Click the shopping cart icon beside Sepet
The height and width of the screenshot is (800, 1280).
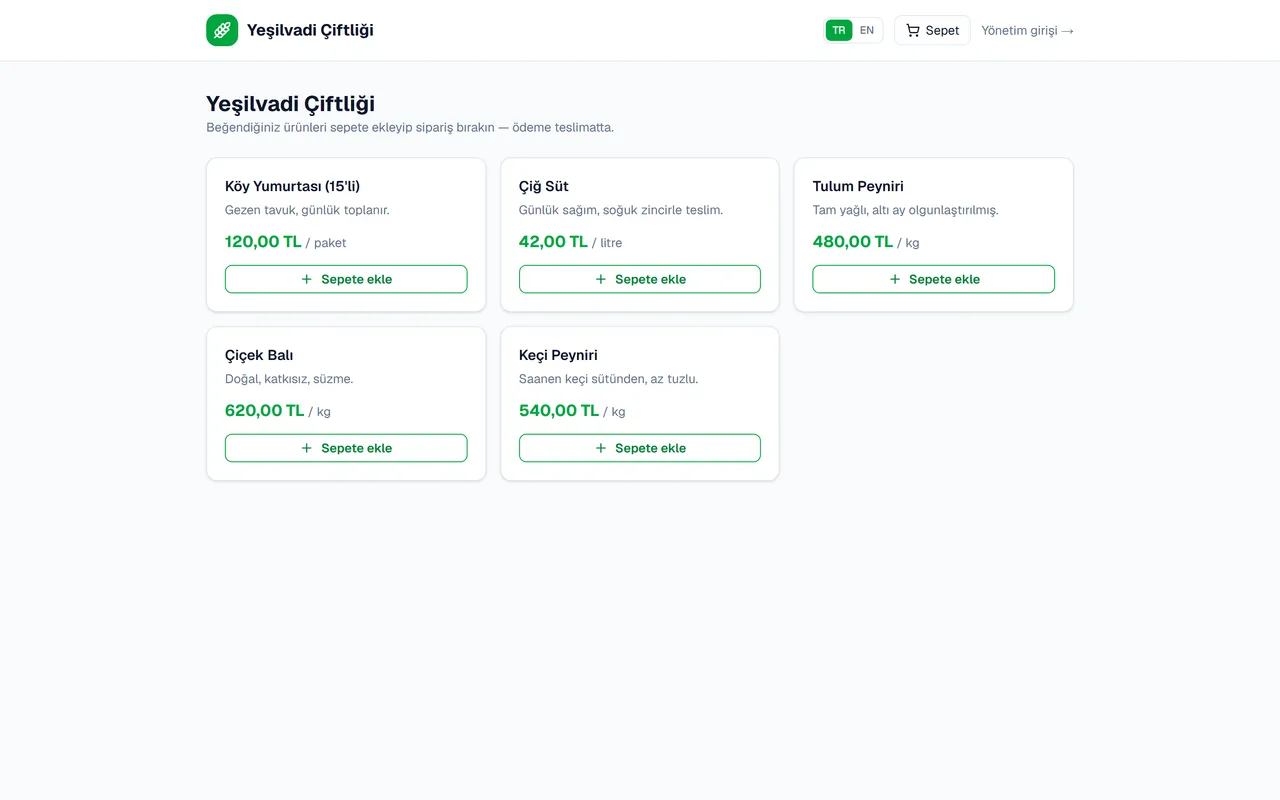tap(913, 30)
